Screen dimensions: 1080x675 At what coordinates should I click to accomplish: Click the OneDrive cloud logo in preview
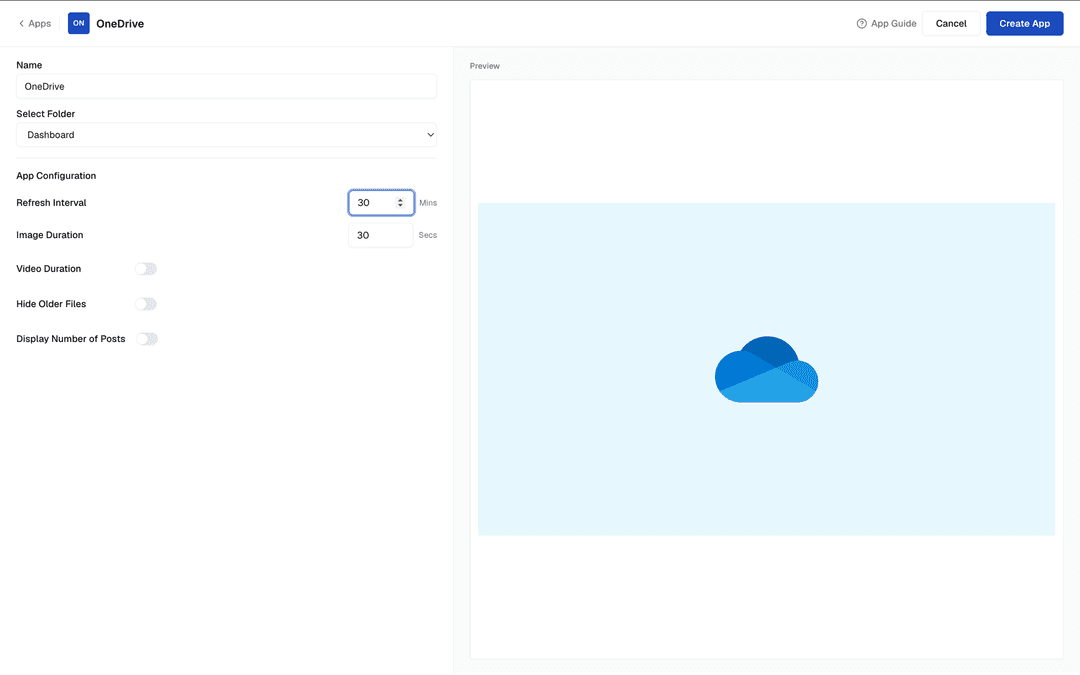pyautogui.click(x=766, y=369)
